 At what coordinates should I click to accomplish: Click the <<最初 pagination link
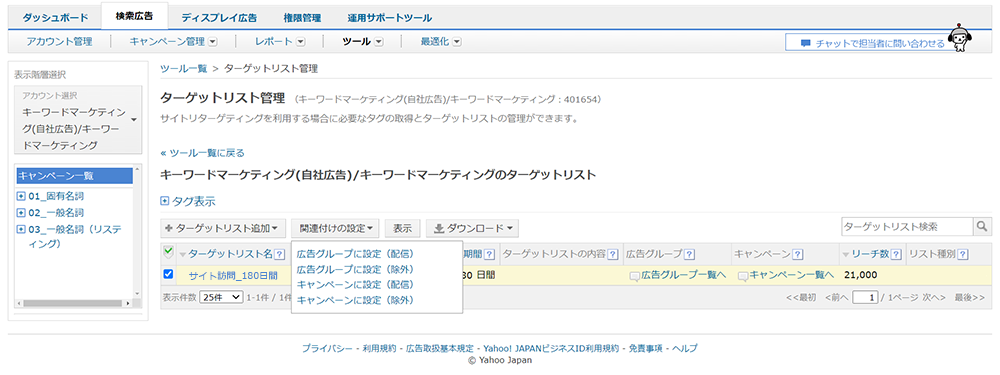tap(800, 297)
